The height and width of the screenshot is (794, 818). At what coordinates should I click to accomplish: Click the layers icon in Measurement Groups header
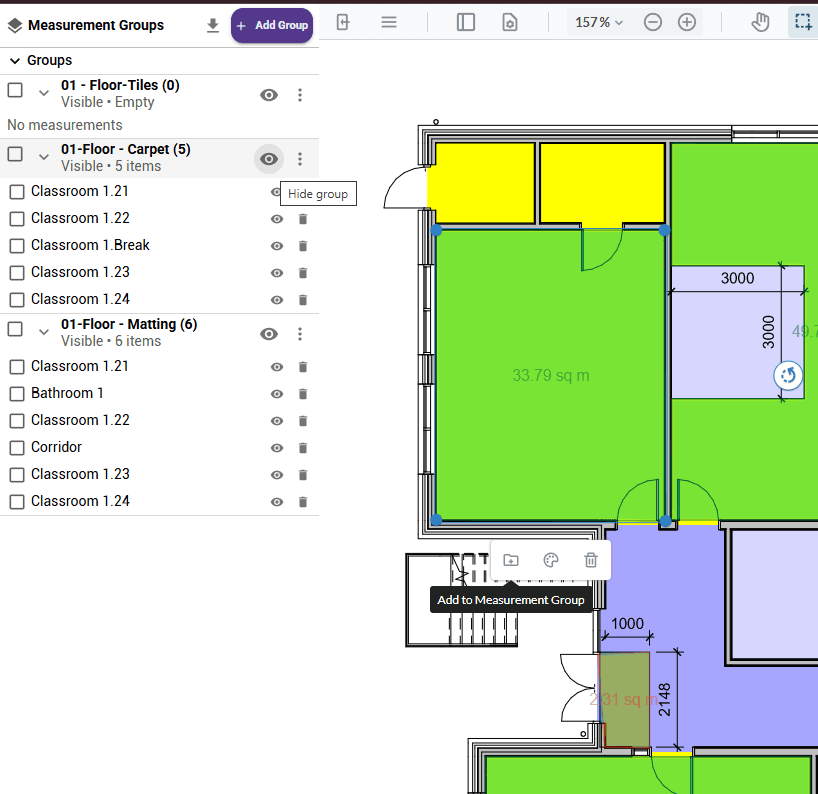tap(15, 25)
